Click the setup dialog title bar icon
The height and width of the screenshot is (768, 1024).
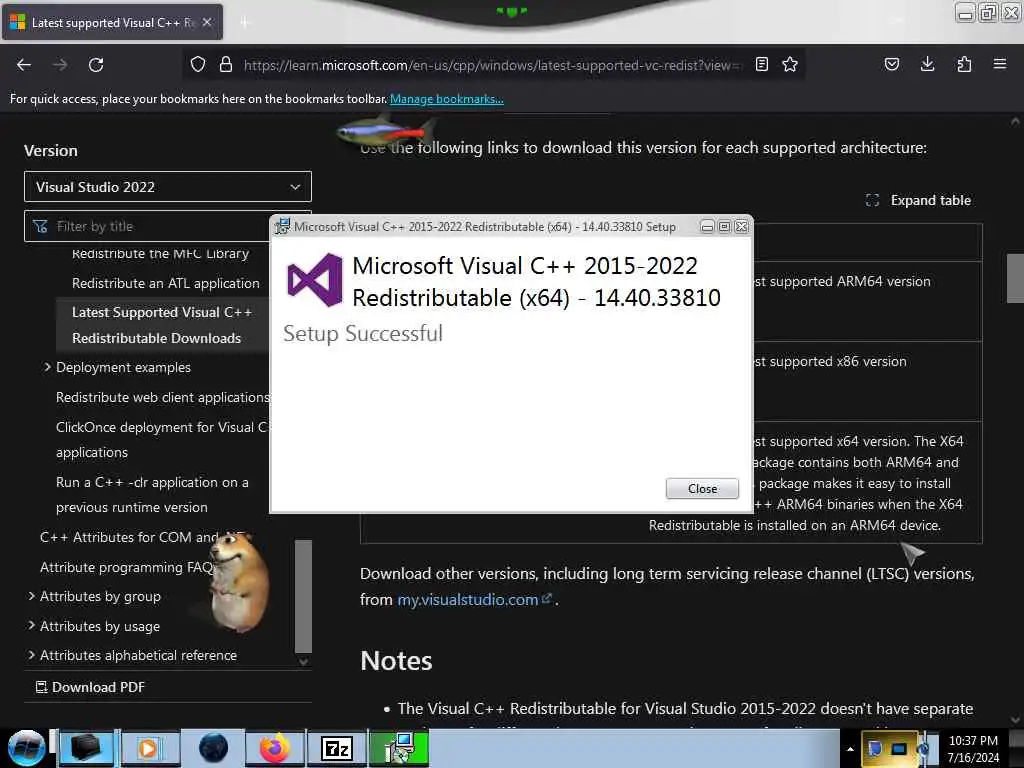click(282, 227)
